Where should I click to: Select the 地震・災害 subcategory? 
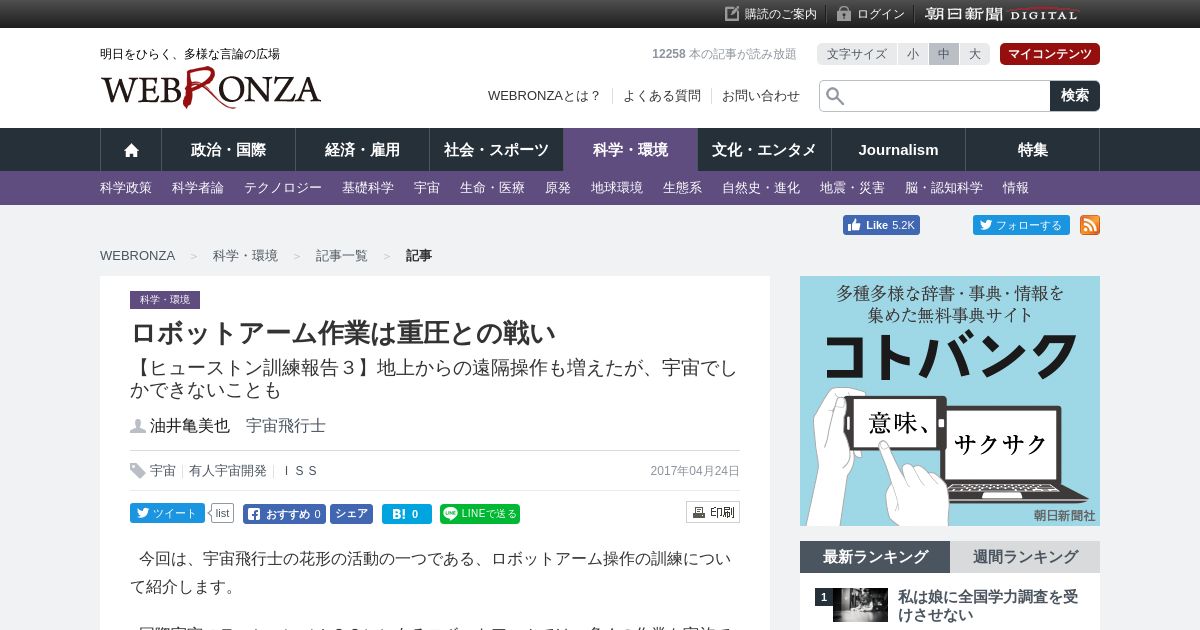click(852, 188)
